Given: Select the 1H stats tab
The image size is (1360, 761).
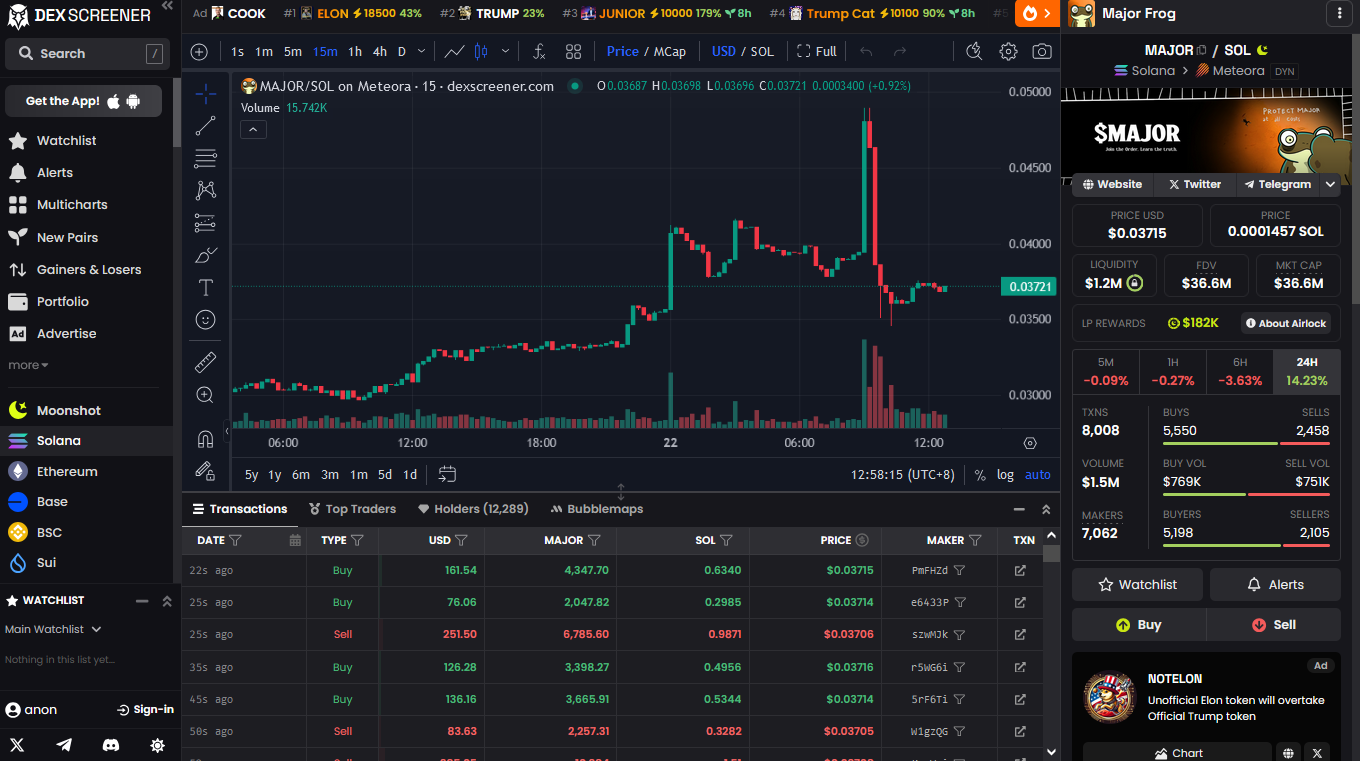Looking at the screenshot, I should pyautogui.click(x=1172, y=371).
